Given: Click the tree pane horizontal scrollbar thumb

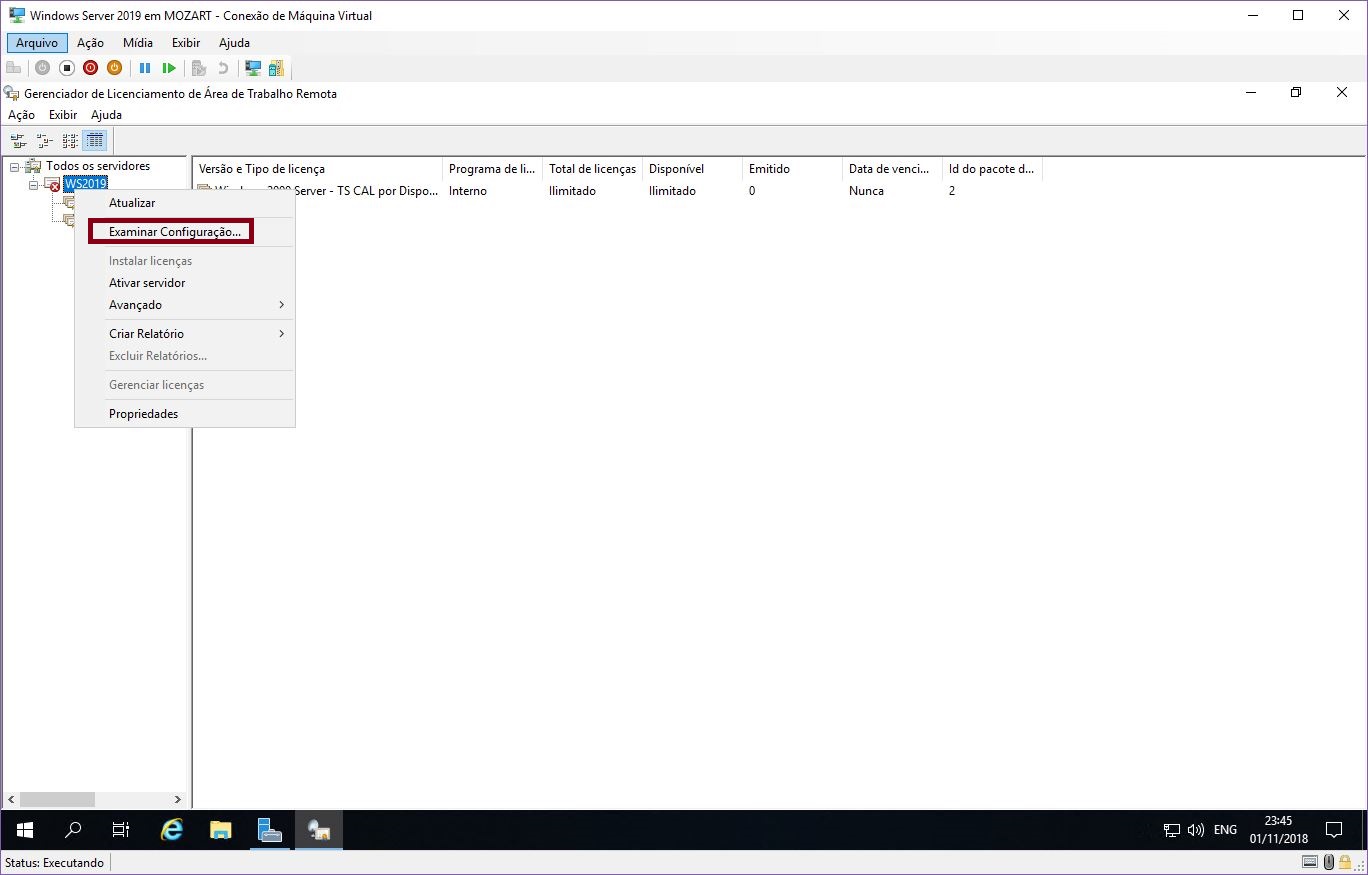Looking at the screenshot, I should point(57,800).
